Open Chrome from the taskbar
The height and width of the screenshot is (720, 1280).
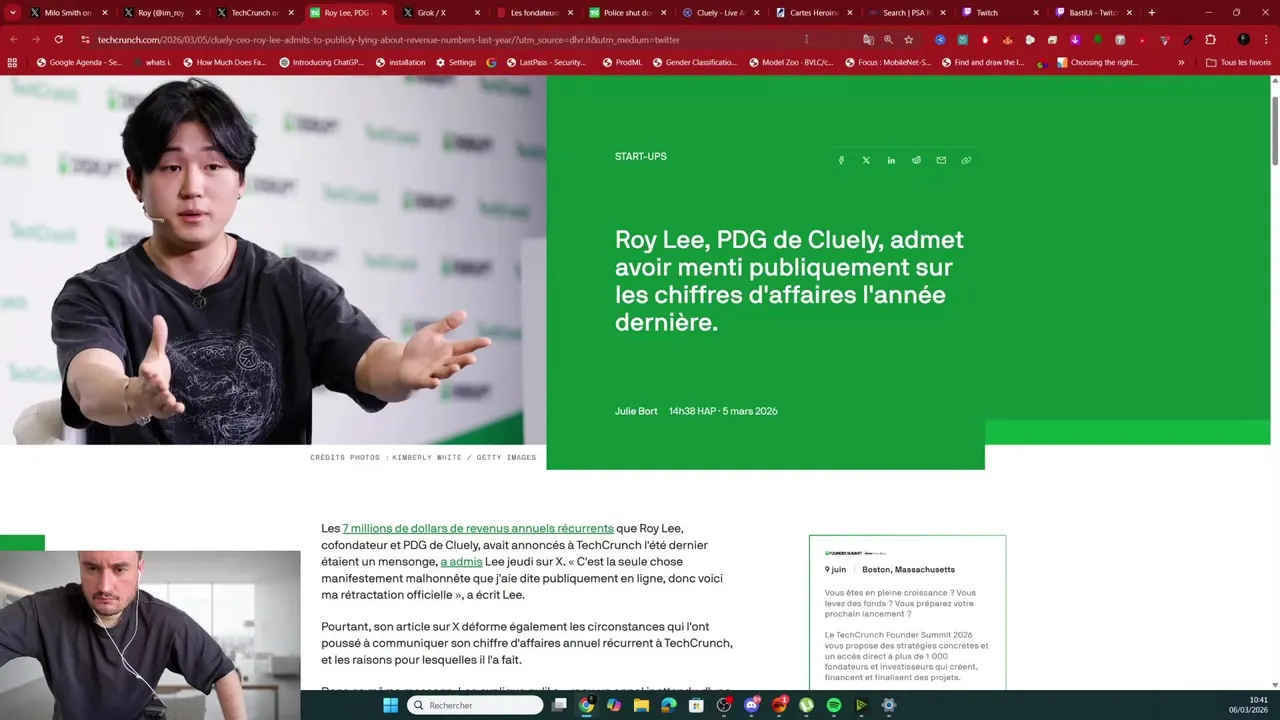coord(586,705)
